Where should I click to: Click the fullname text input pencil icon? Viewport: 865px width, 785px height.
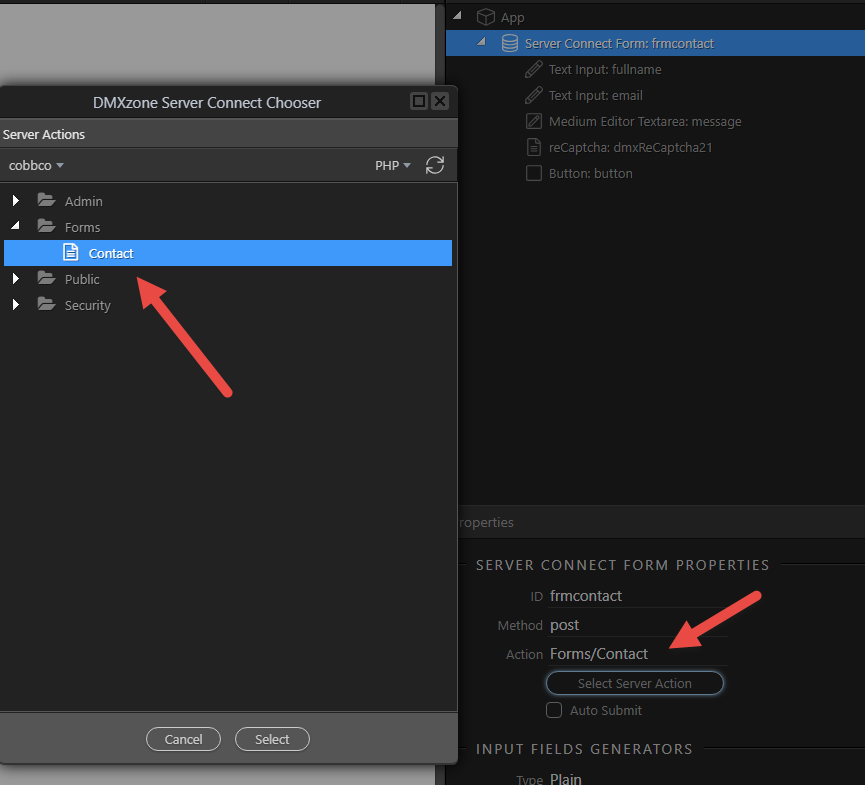point(533,69)
